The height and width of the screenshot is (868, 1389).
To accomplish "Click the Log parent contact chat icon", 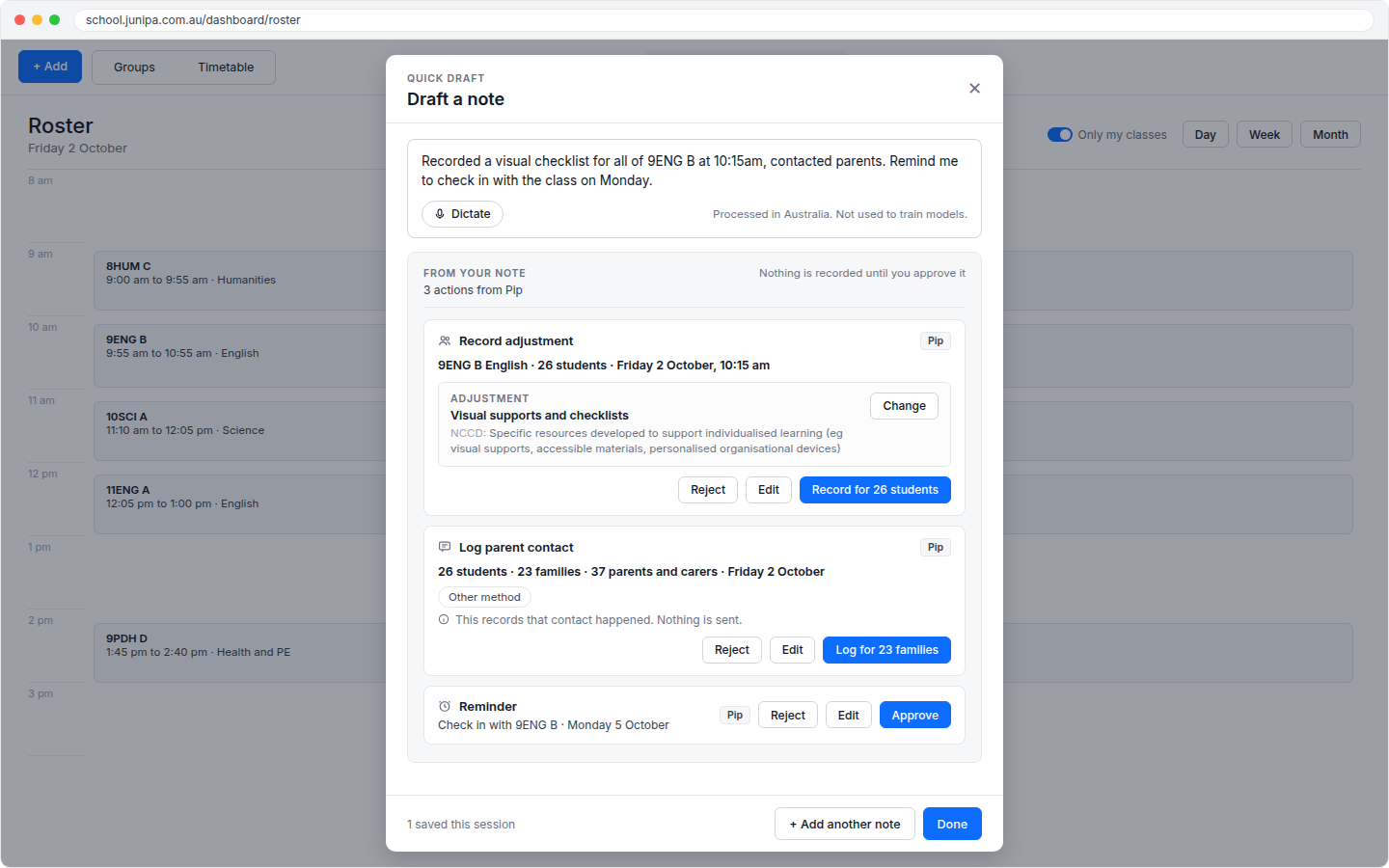I will click(x=445, y=548).
